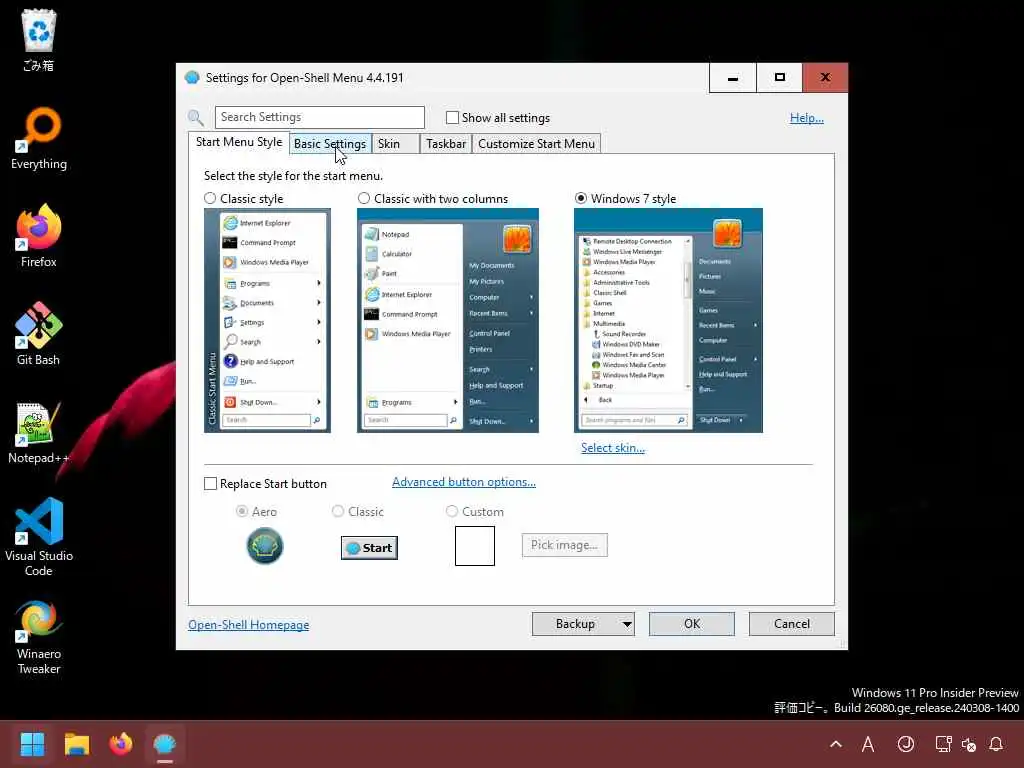This screenshot has width=1024, height=768.
Task: Show hidden tray icons chevron
Action: [x=835, y=744]
